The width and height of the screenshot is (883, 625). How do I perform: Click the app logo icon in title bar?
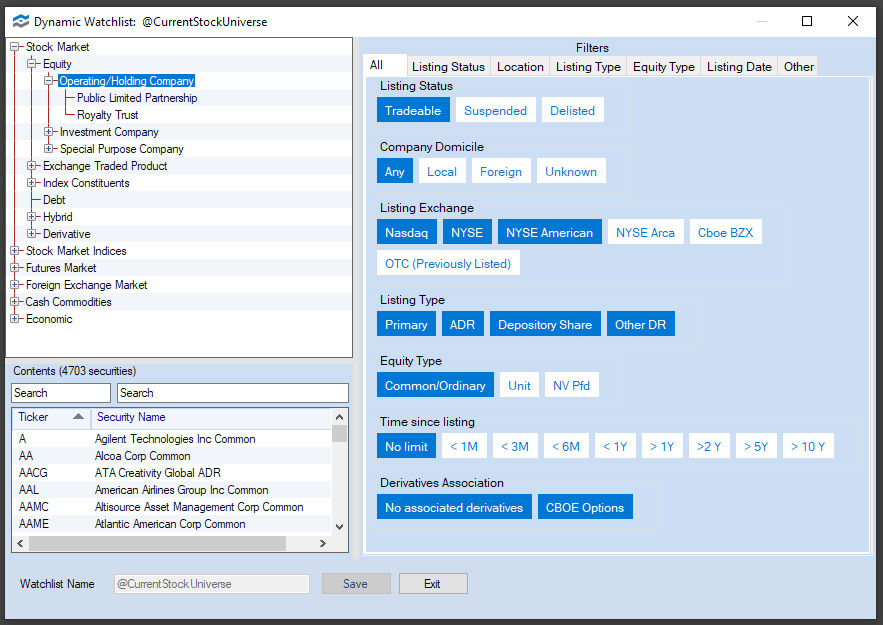click(19, 21)
